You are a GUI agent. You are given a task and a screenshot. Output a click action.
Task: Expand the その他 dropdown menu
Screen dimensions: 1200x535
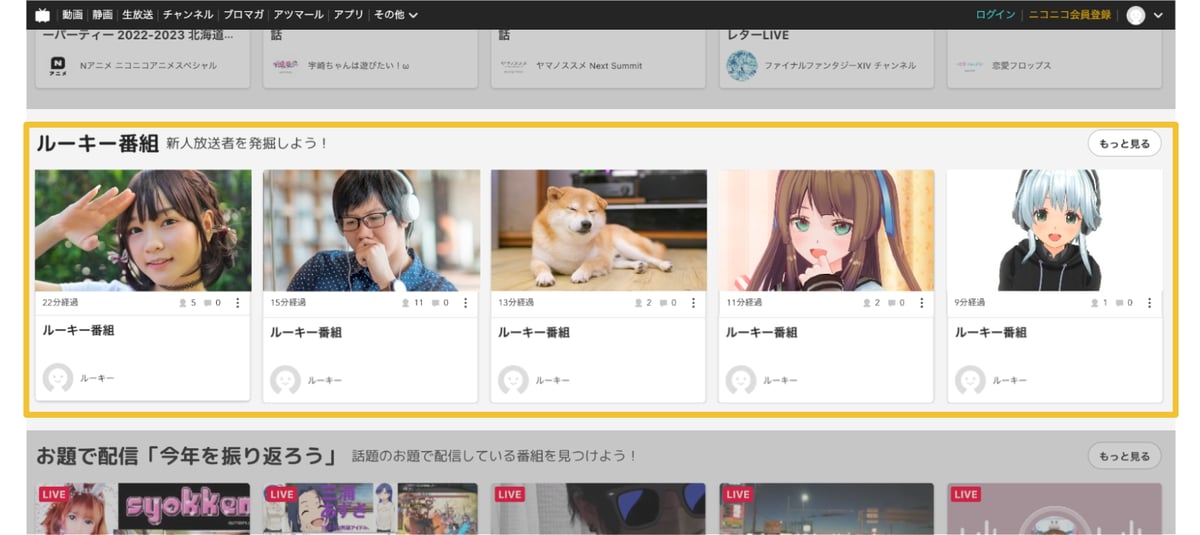395,15
